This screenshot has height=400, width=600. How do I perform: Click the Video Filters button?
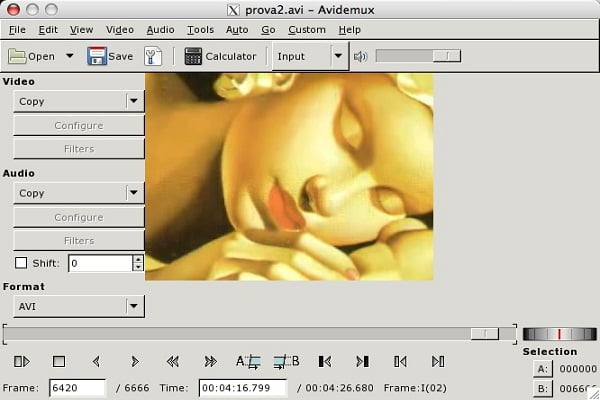(x=79, y=149)
